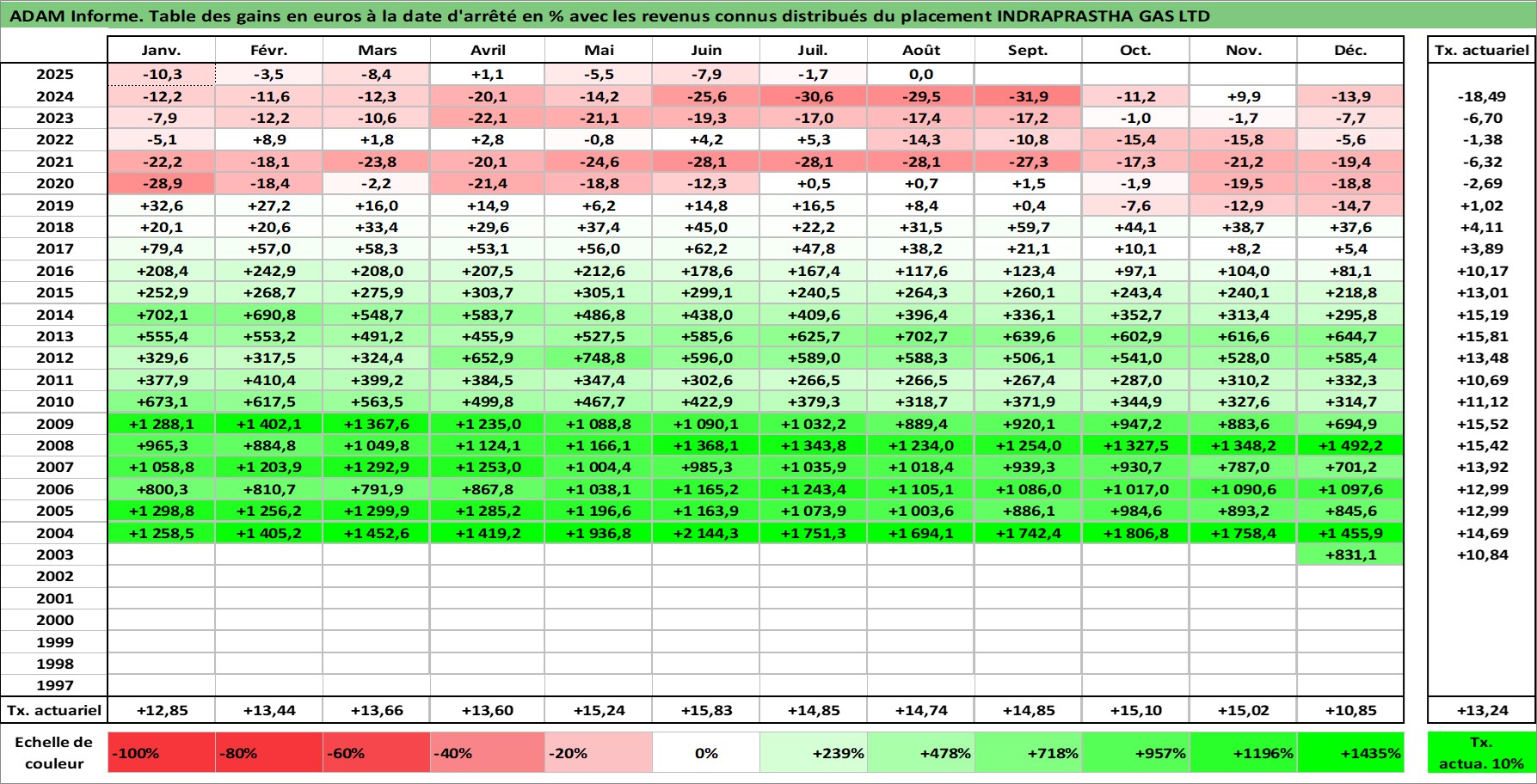Screen dimensions: 1537x784
Task: Click the -100% color scale swatch
Action: (x=162, y=753)
